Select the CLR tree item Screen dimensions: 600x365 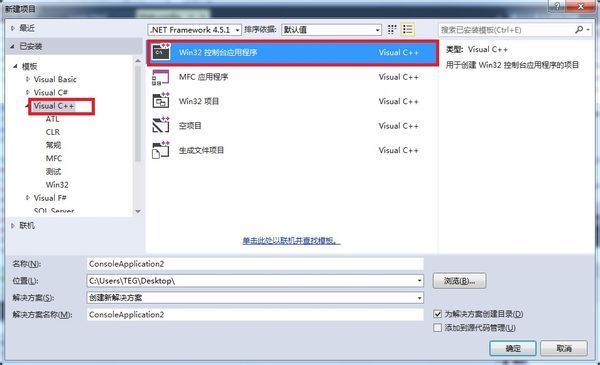tap(53, 132)
